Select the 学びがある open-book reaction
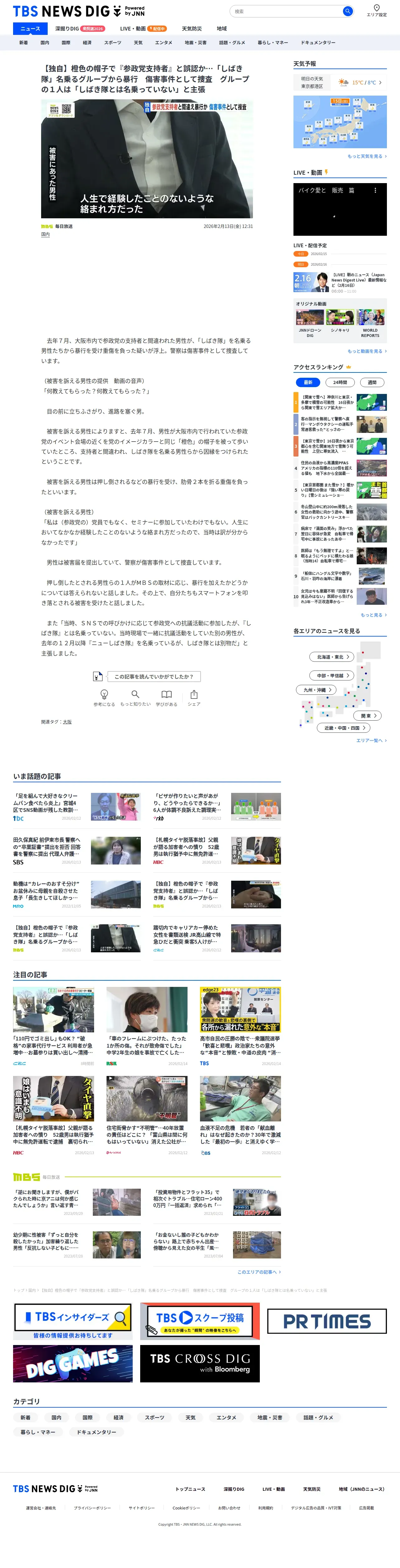This screenshot has width=400, height=1568. coord(166,698)
